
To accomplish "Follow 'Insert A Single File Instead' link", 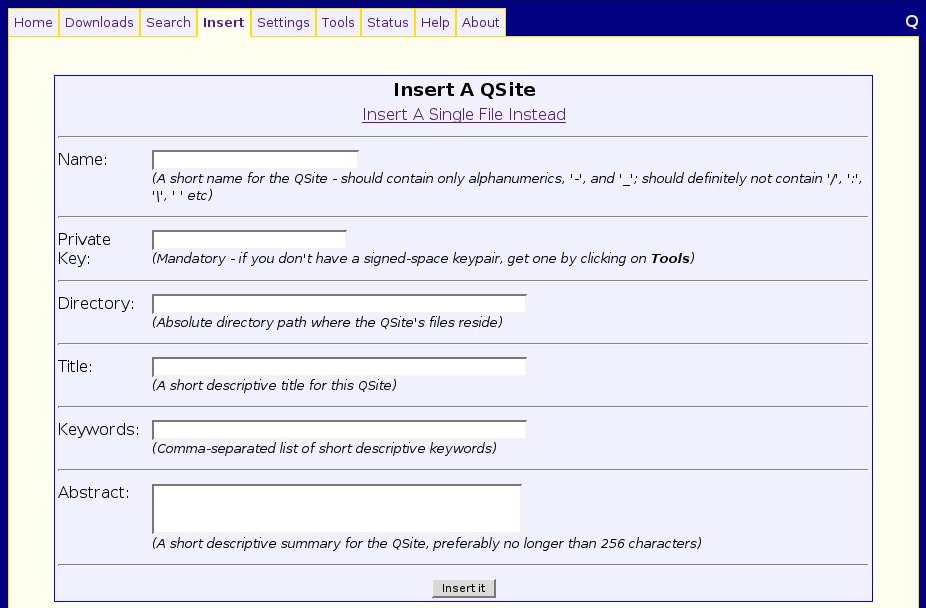I will pyautogui.click(x=464, y=114).
